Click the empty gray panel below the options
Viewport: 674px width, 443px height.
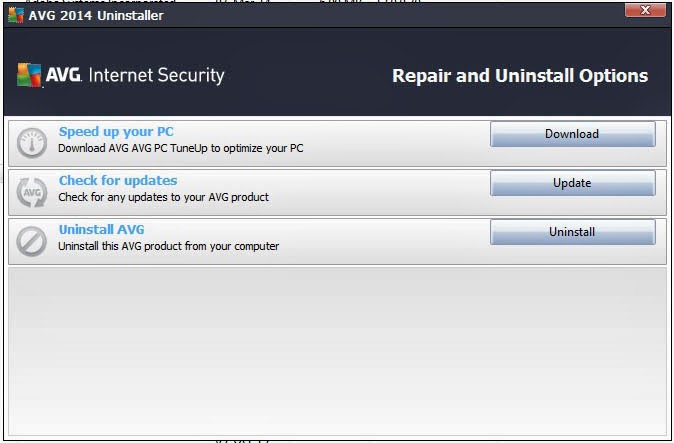coord(337,351)
